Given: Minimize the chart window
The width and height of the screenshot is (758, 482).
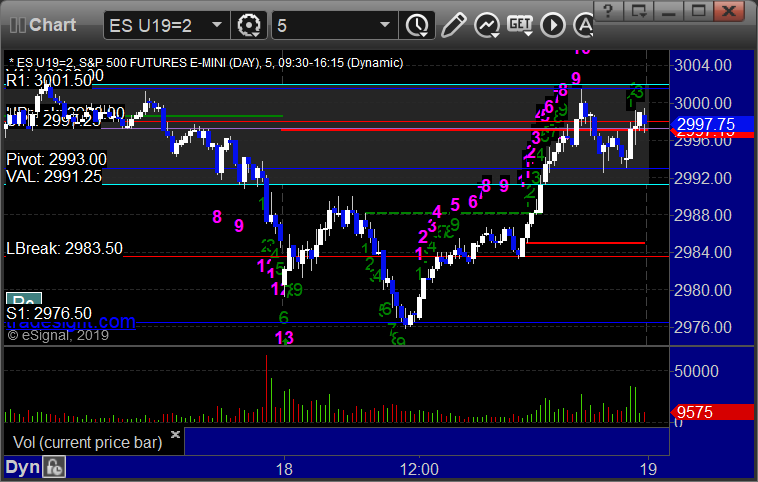Looking at the screenshot, I should click(668, 11).
